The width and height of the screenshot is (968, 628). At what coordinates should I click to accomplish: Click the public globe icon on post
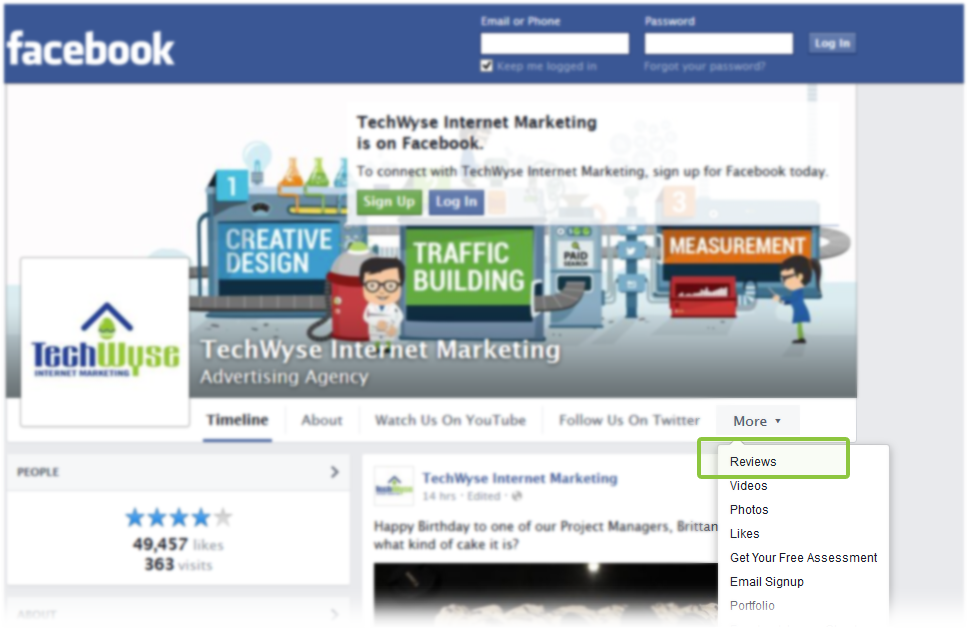tap(517, 496)
